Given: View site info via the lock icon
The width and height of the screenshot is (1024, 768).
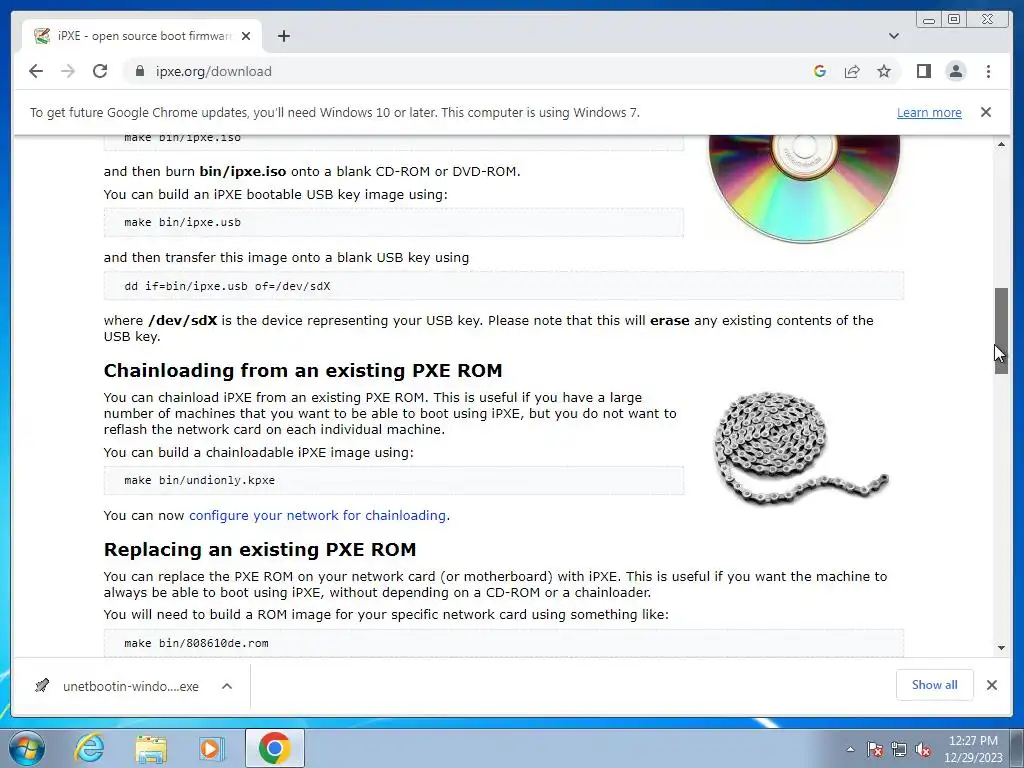Looking at the screenshot, I should tap(139, 71).
